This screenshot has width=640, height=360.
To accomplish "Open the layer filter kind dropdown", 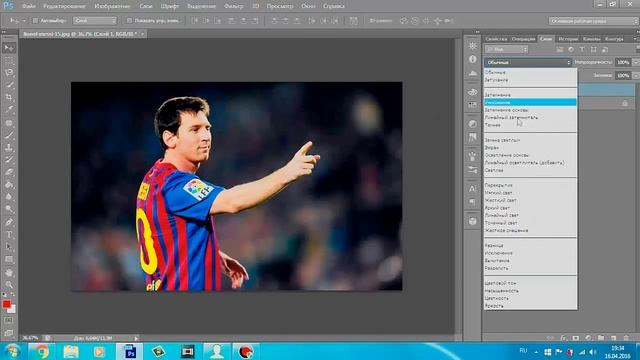I will [x=507, y=49].
